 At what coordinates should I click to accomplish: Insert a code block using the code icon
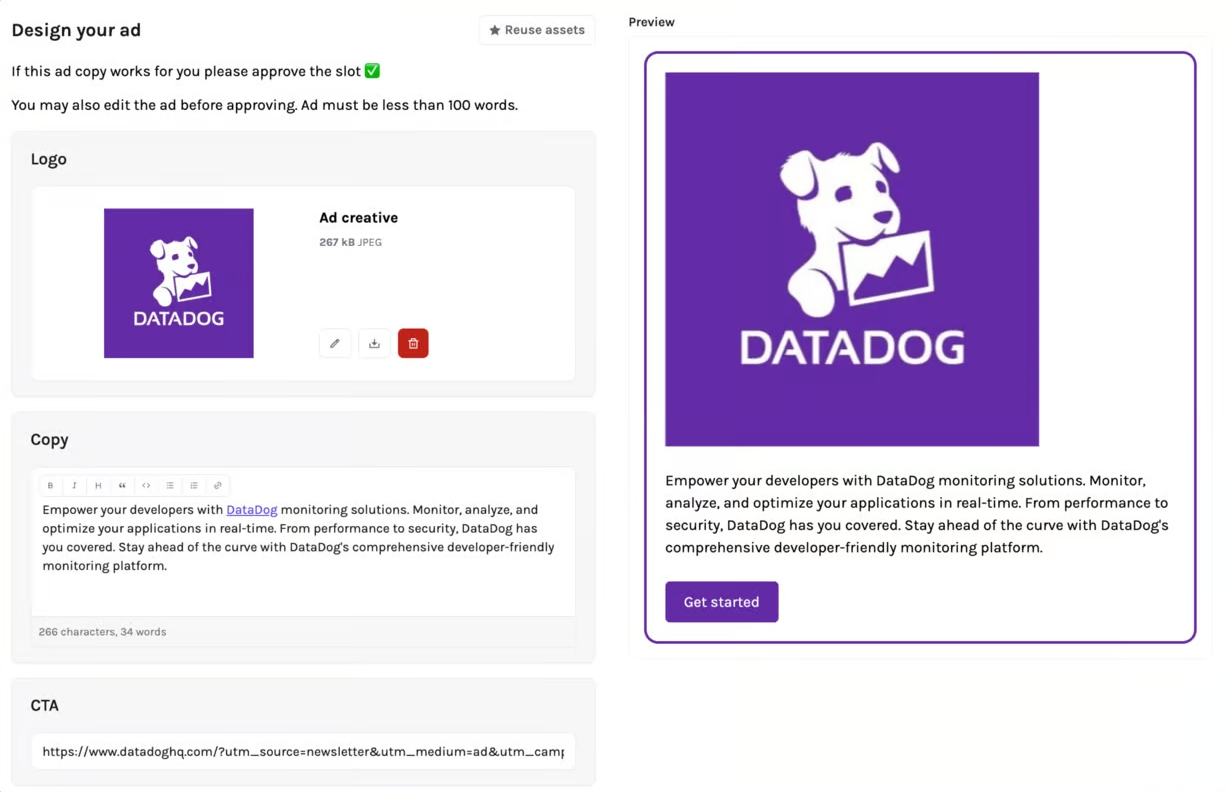pyautogui.click(x=146, y=486)
